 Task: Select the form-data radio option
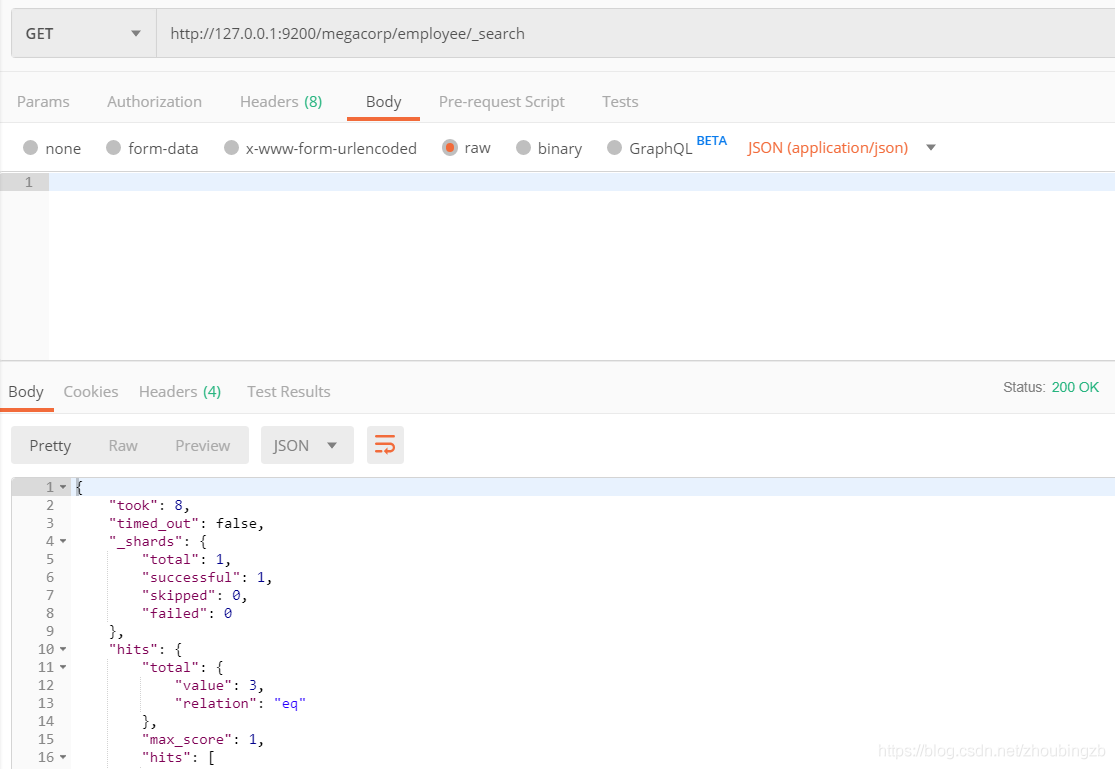click(113, 147)
